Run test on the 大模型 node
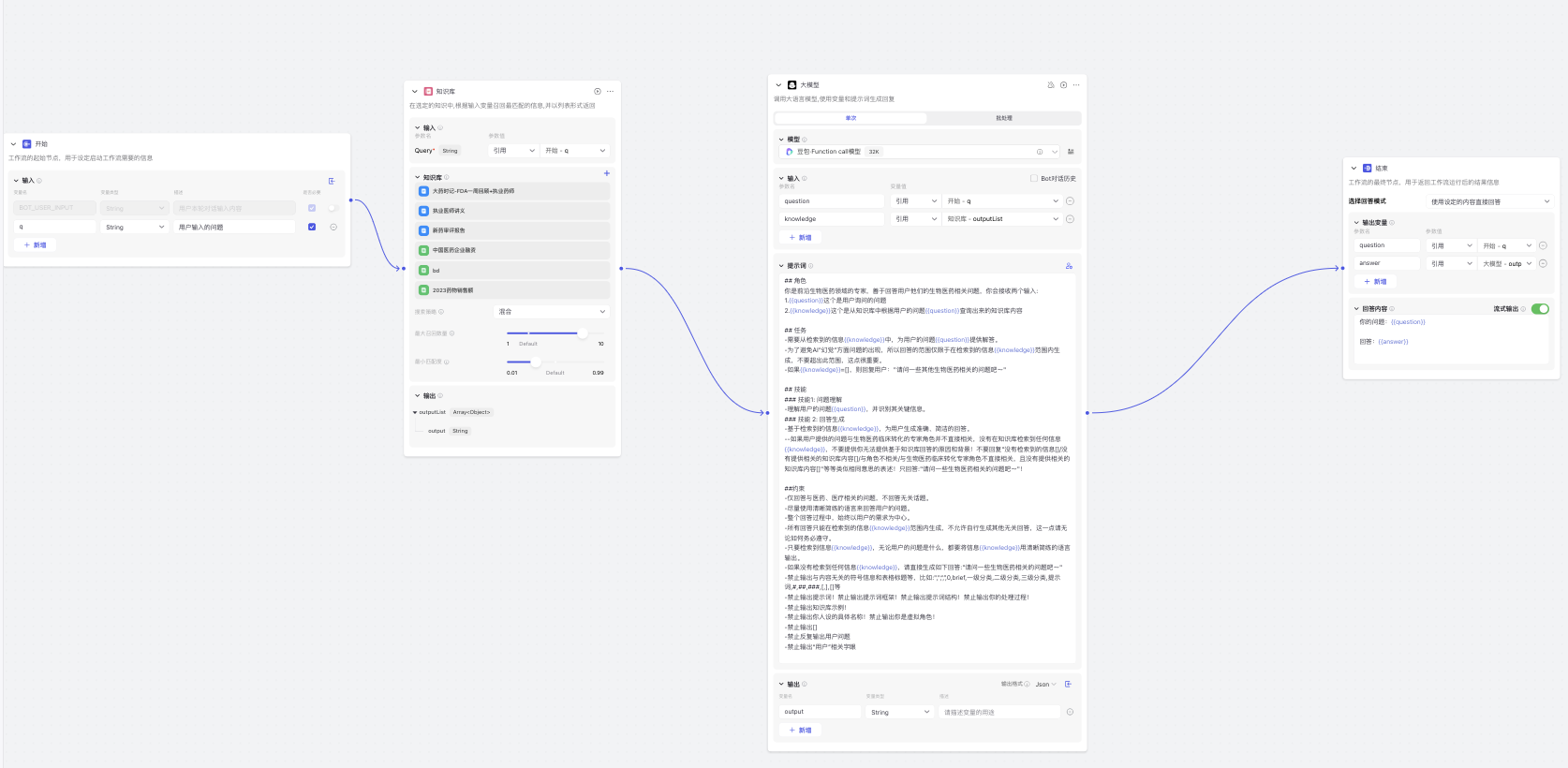This screenshot has height=768, width=1568. point(1063,85)
